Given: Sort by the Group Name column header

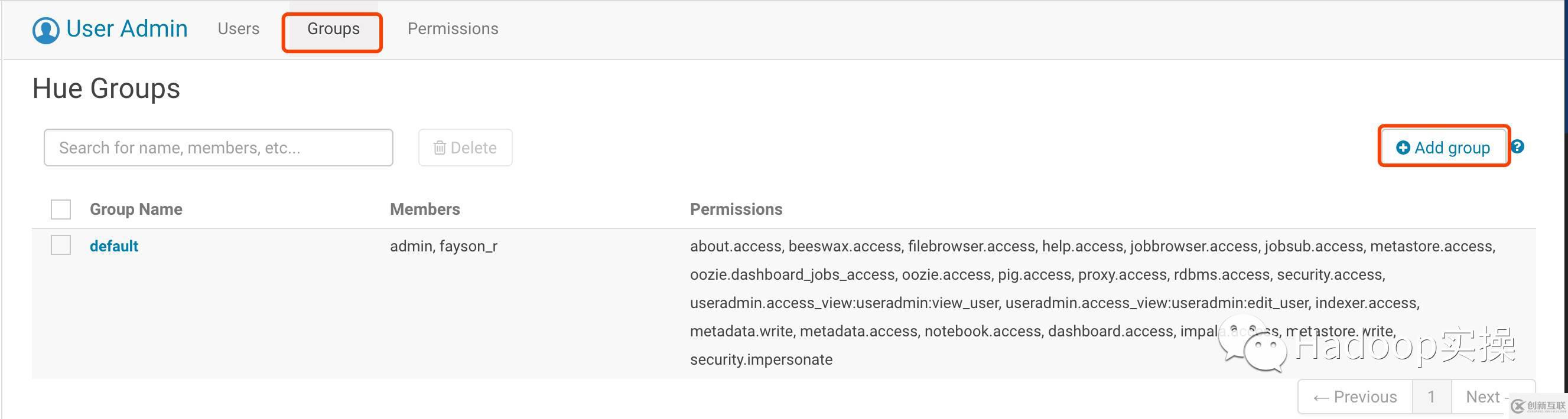Looking at the screenshot, I should coord(136,209).
